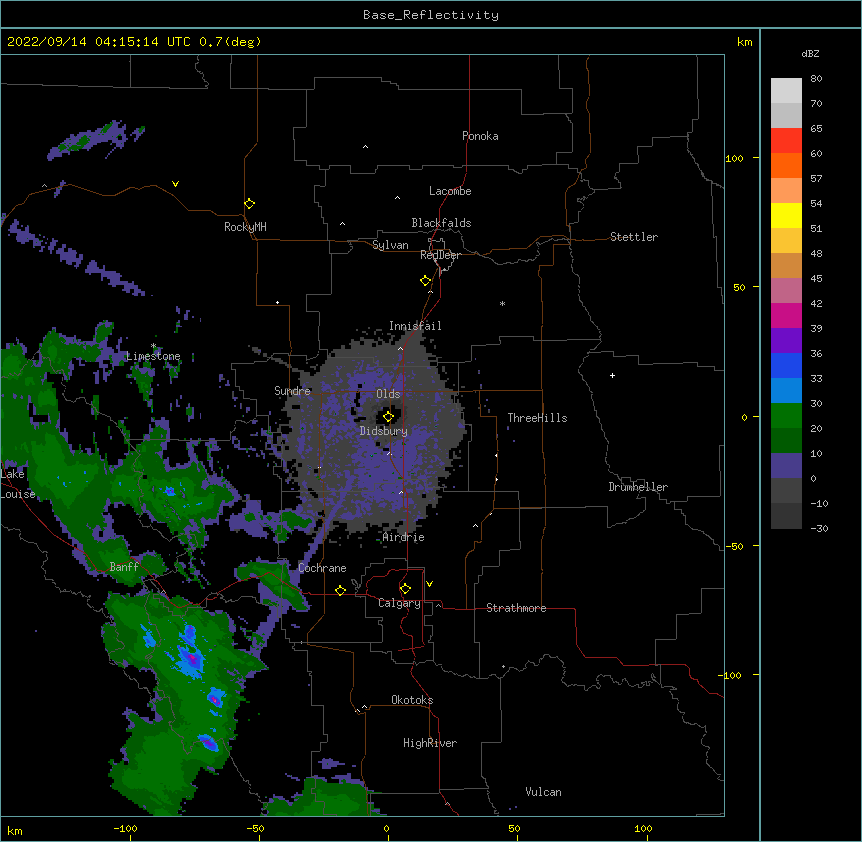The image size is (862, 842).
Task: Click the -30 value at the legend bottom
Action: point(819,528)
